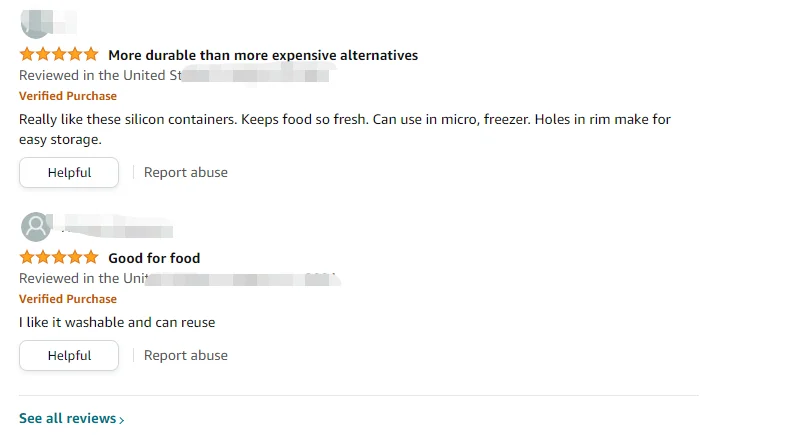Click Verified Purchase label under "Good for food"
This screenshot has width=793, height=435.
(68, 299)
